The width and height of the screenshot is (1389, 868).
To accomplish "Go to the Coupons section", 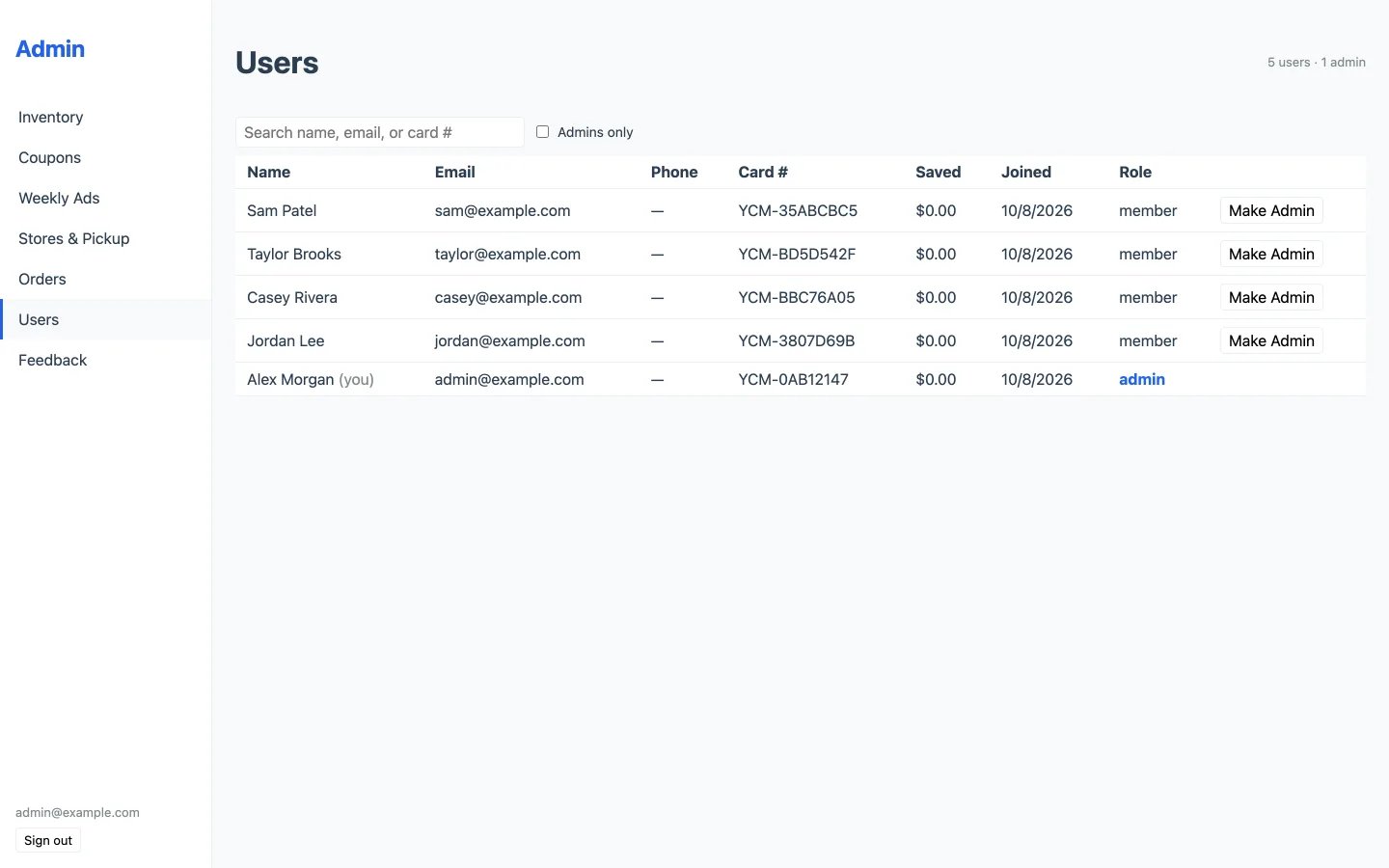I will pos(106,157).
